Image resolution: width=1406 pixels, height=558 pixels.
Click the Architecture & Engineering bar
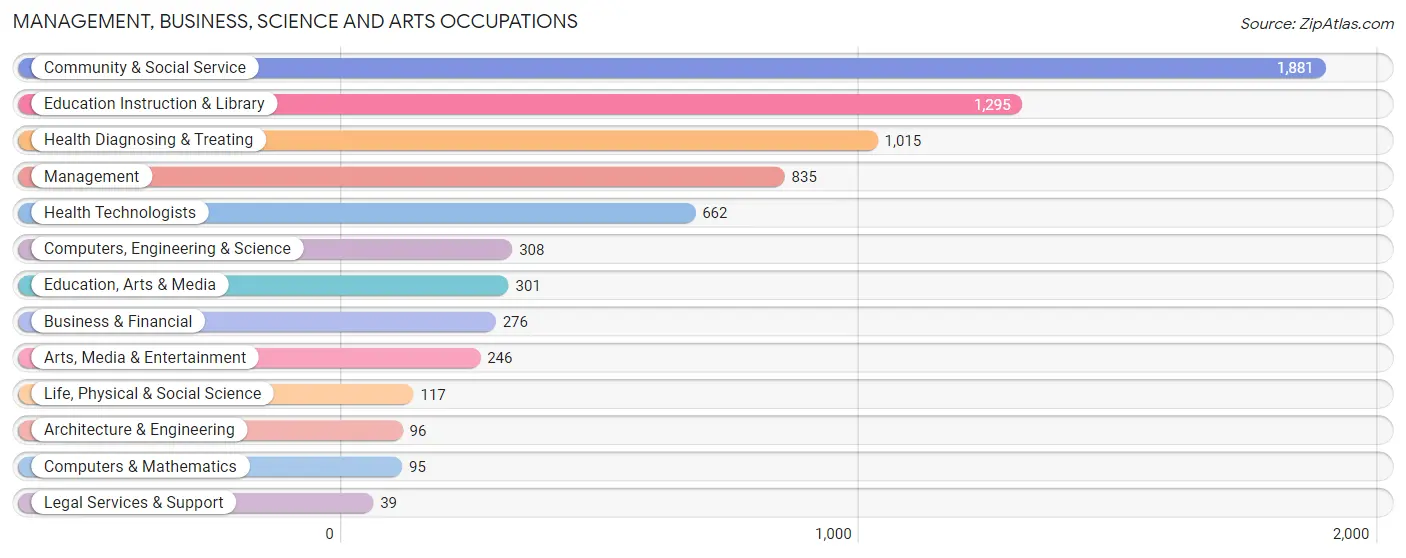click(x=209, y=430)
